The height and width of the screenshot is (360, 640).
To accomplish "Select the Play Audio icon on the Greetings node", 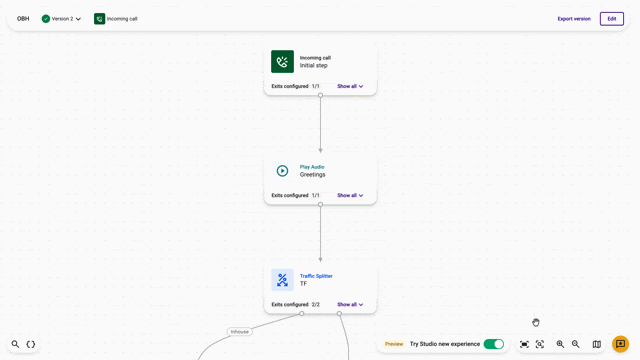I will 282,171.
